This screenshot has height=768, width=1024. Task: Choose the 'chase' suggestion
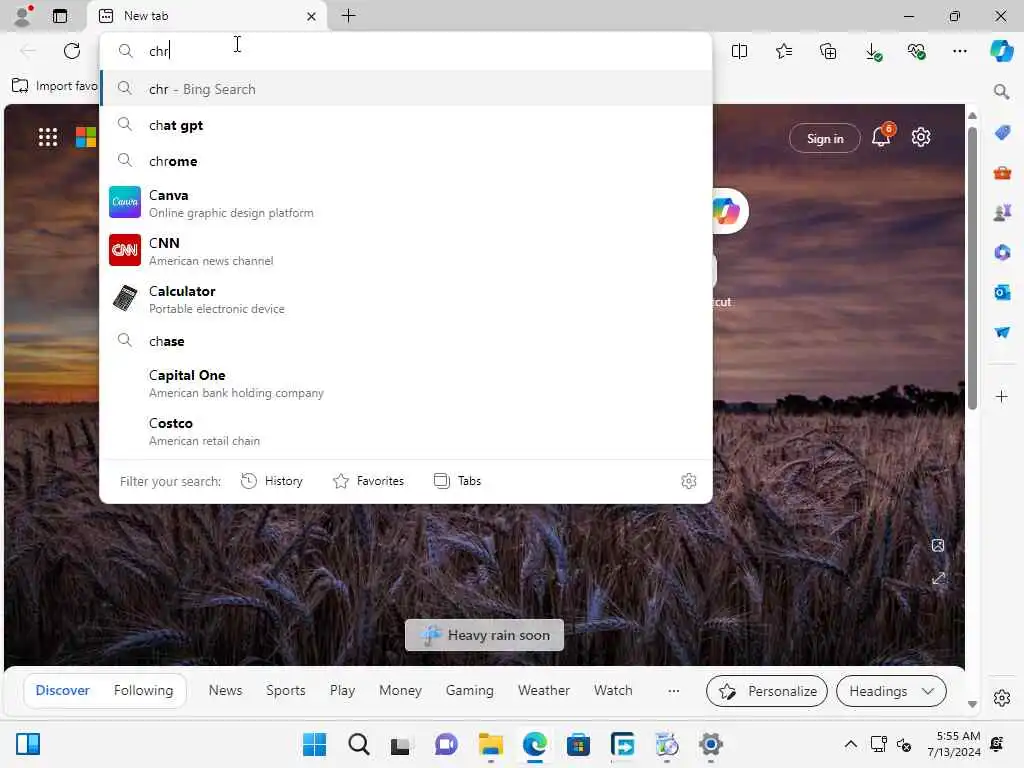[x=406, y=341]
